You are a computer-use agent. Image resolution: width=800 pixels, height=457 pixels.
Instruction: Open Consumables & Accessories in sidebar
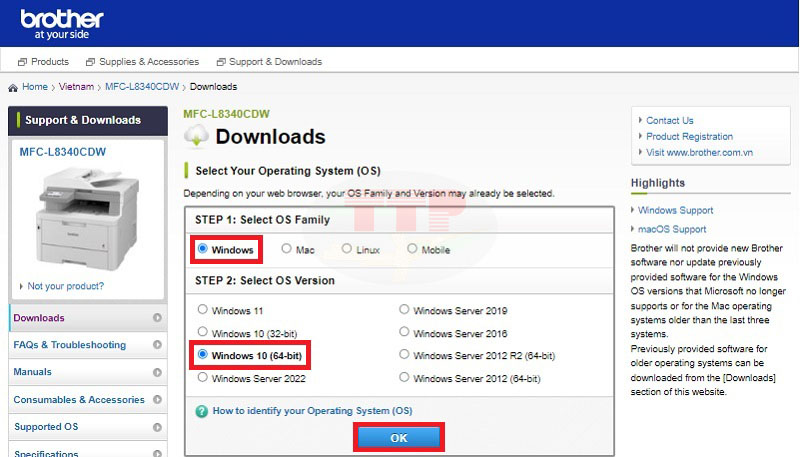pyautogui.click(x=88, y=399)
